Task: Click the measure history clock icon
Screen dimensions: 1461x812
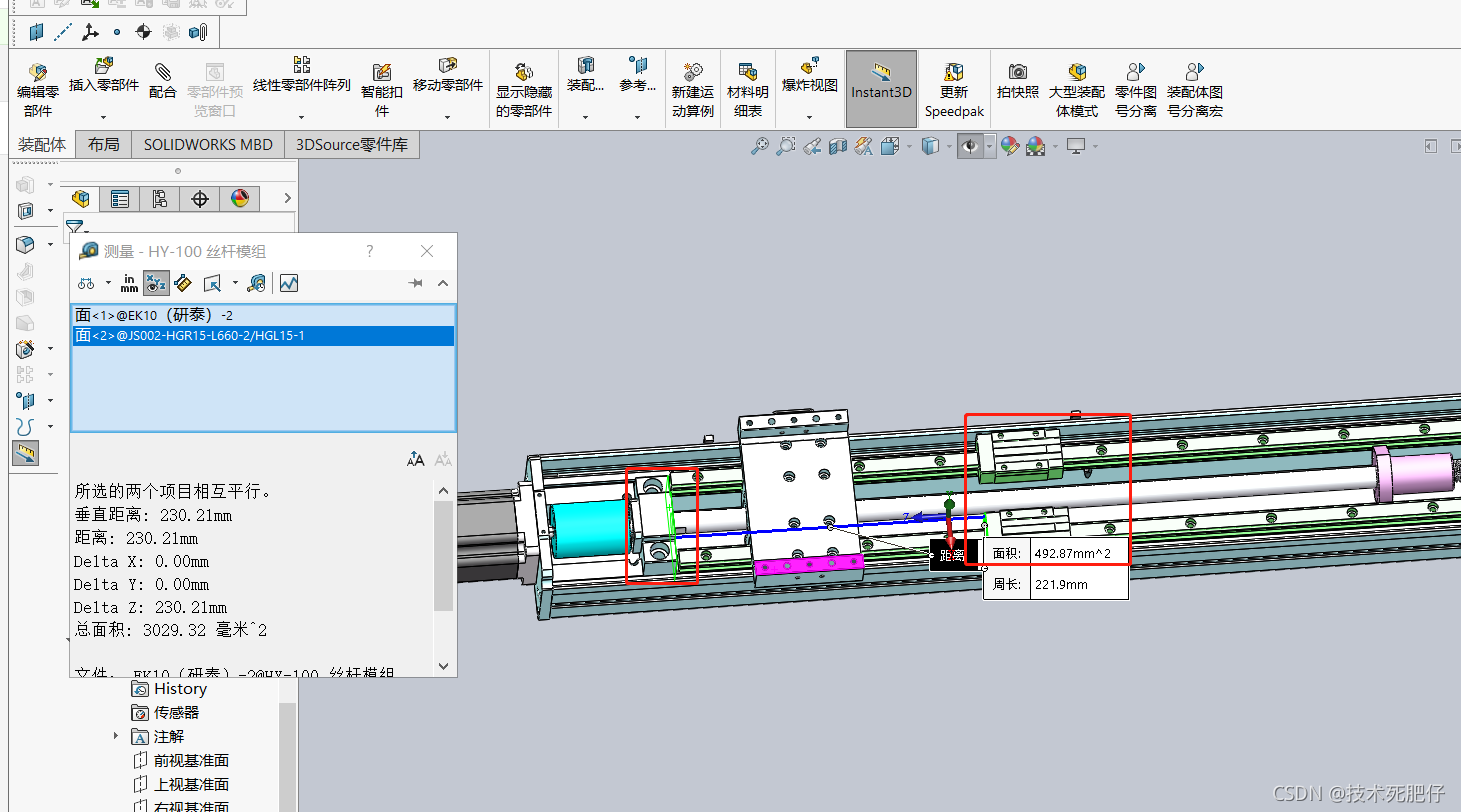Action: pyautogui.click(x=257, y=283)
